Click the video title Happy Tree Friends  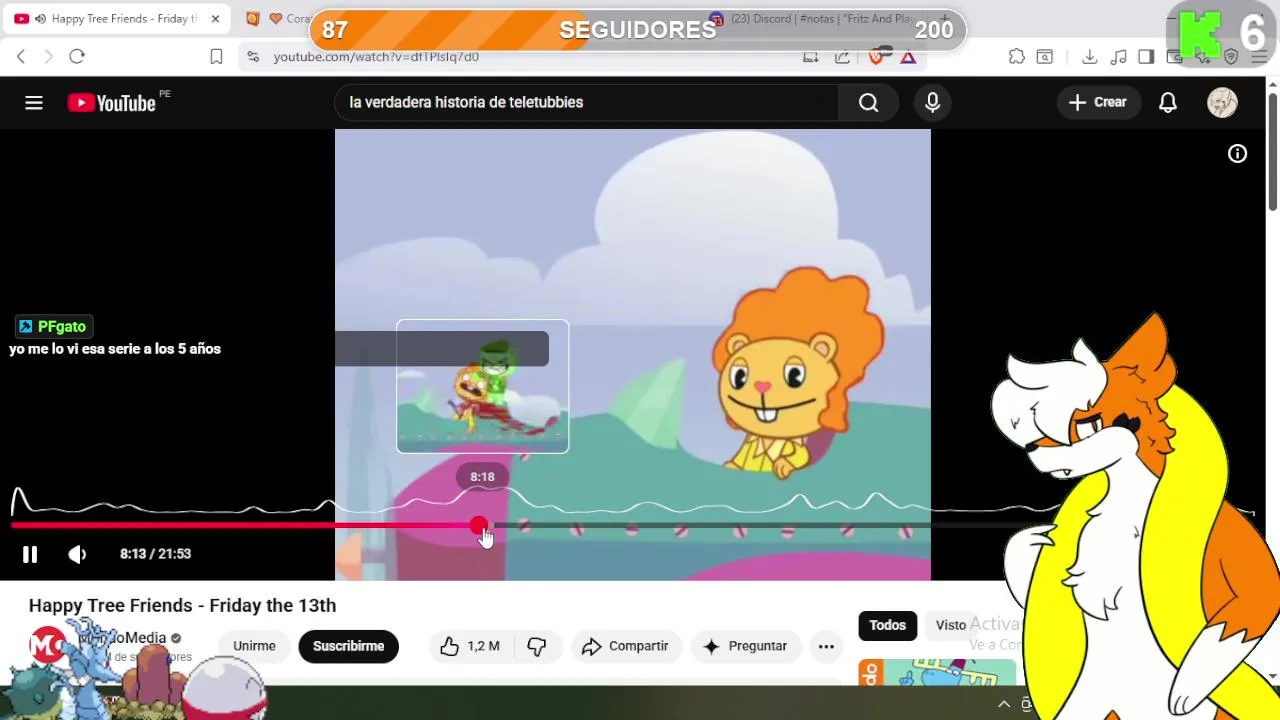click(x=182, y=605)
